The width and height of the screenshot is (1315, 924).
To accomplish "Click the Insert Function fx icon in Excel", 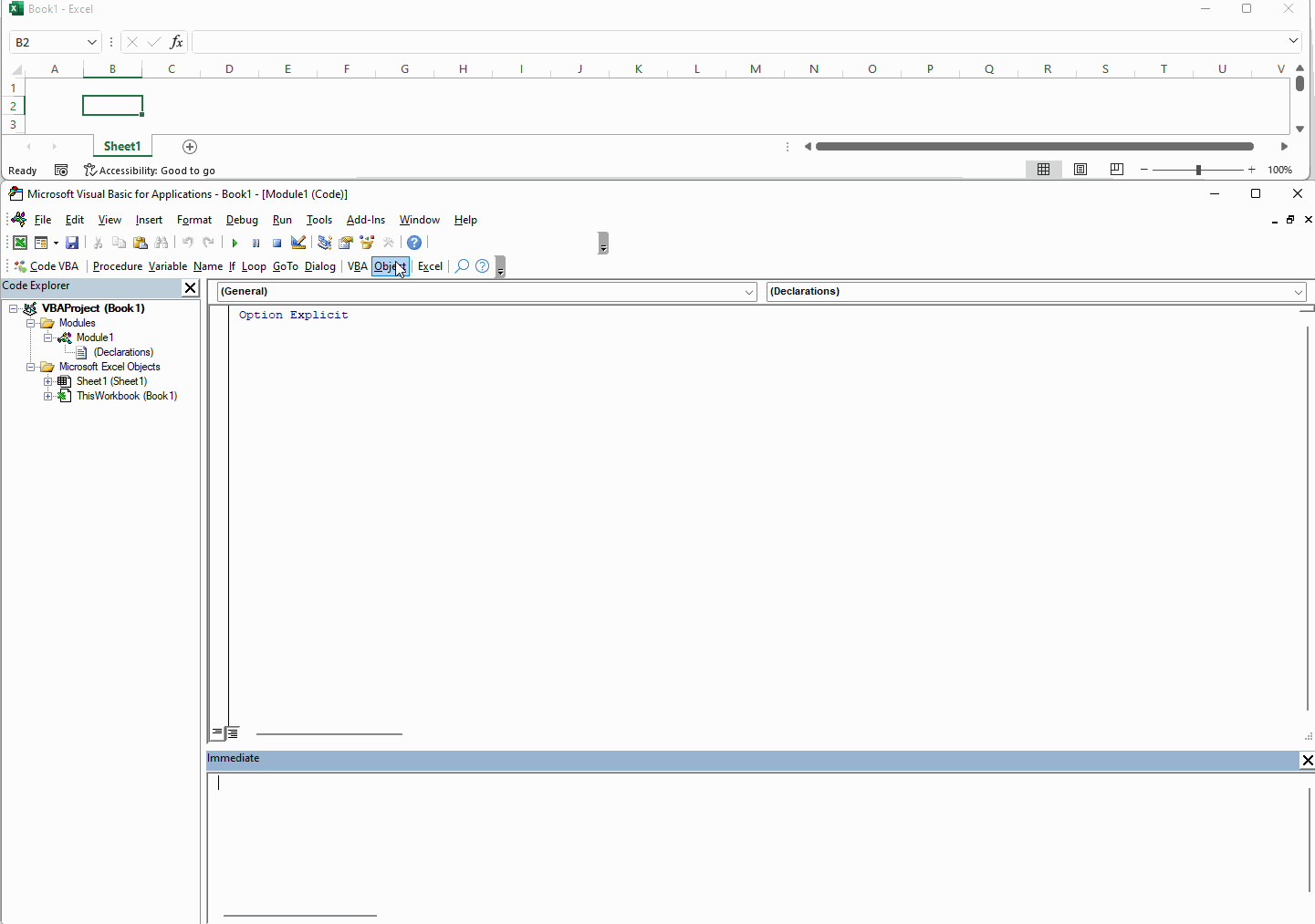I will [x=177, y=42].
